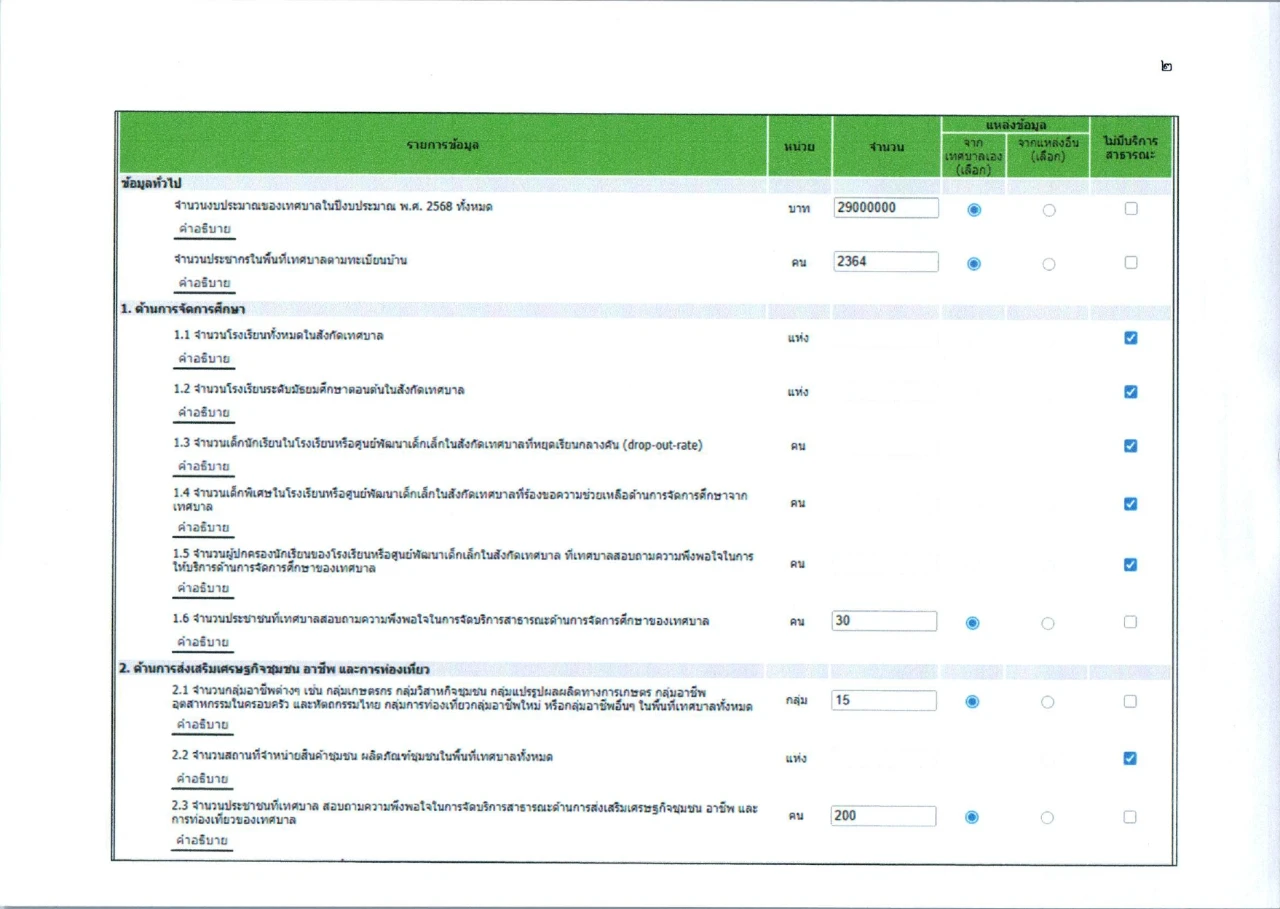Click the 'จำนวน' column header
Screen dimensions: 1280x909
[x=886, y=147]
